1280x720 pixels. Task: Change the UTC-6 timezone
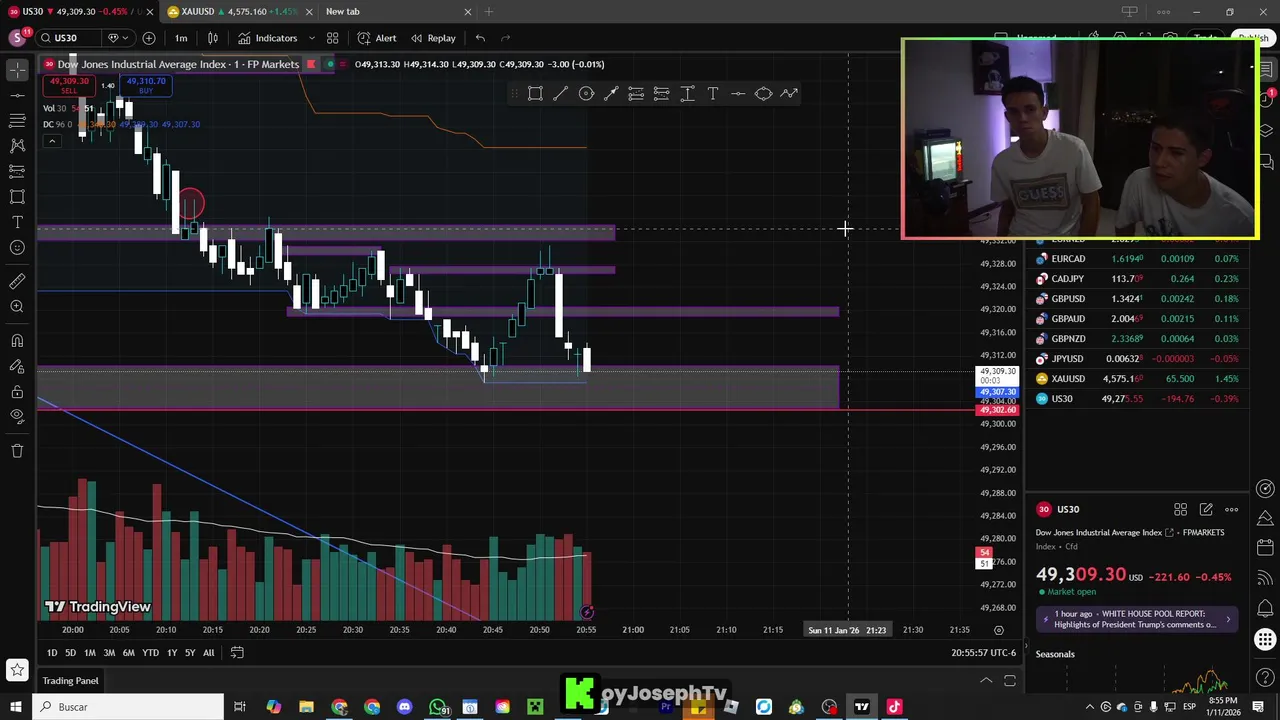coord(984,653)
